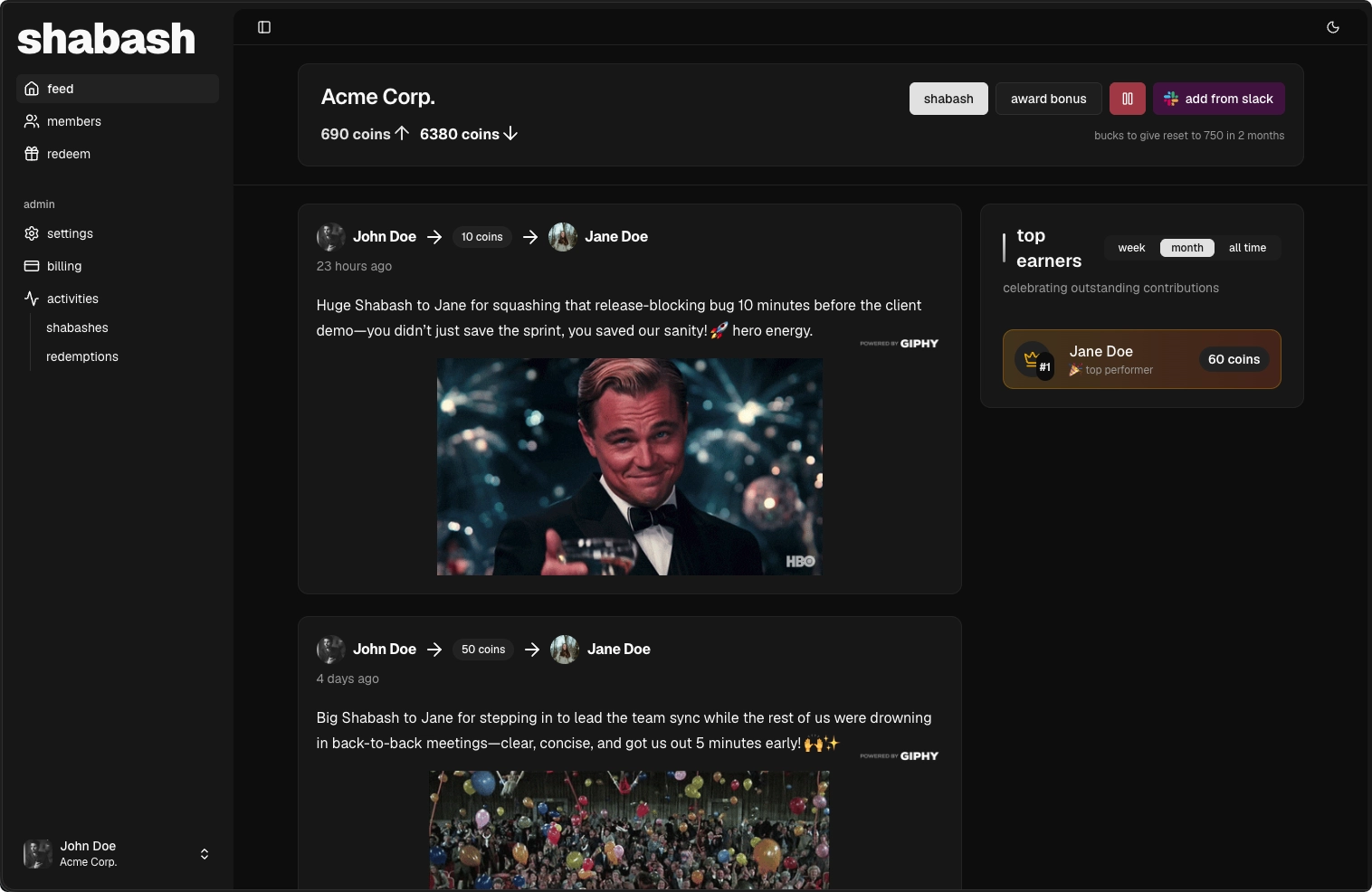Select the month tab in top earners
The height and width of the screenshot is (892, 1372).
point(1187,248)
